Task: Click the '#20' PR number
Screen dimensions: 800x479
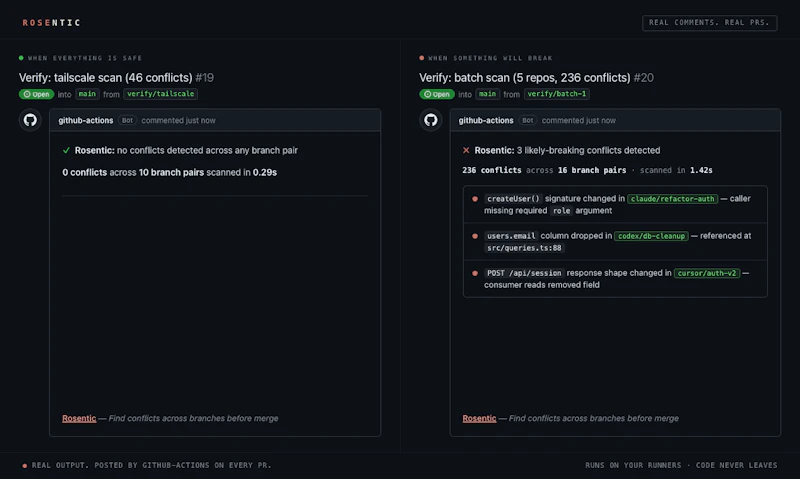Action: [643, 78]
